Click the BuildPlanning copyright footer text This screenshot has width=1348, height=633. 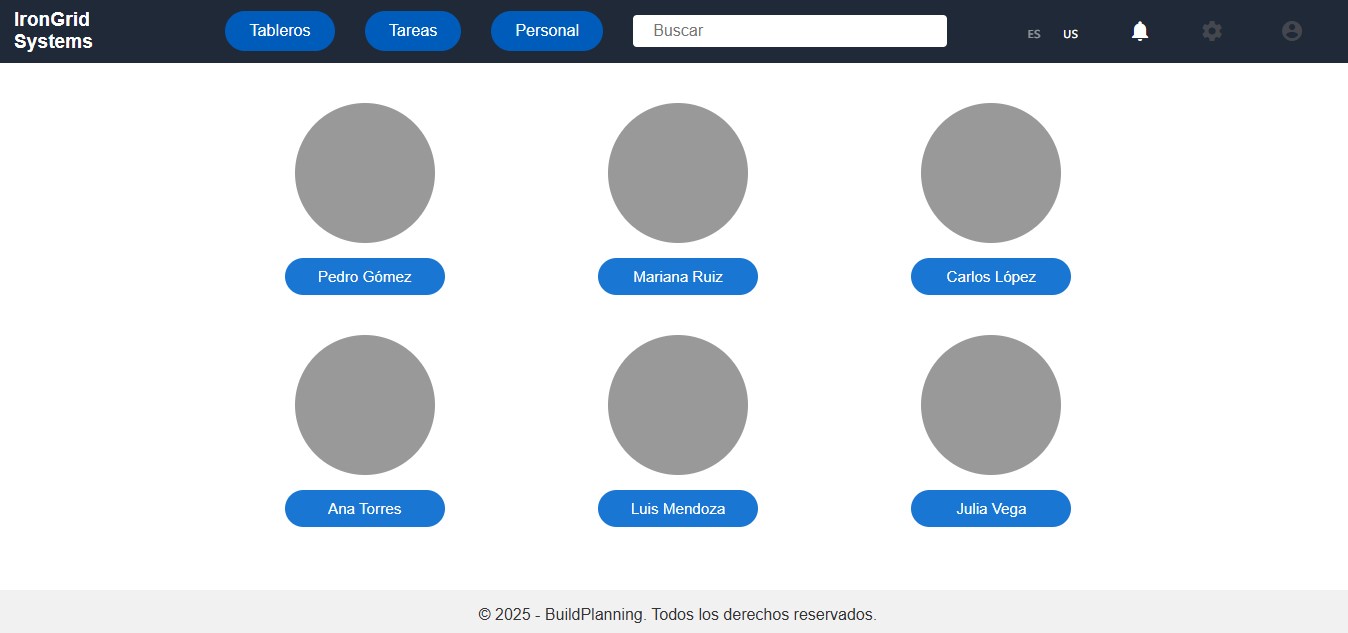coord(678,614)
